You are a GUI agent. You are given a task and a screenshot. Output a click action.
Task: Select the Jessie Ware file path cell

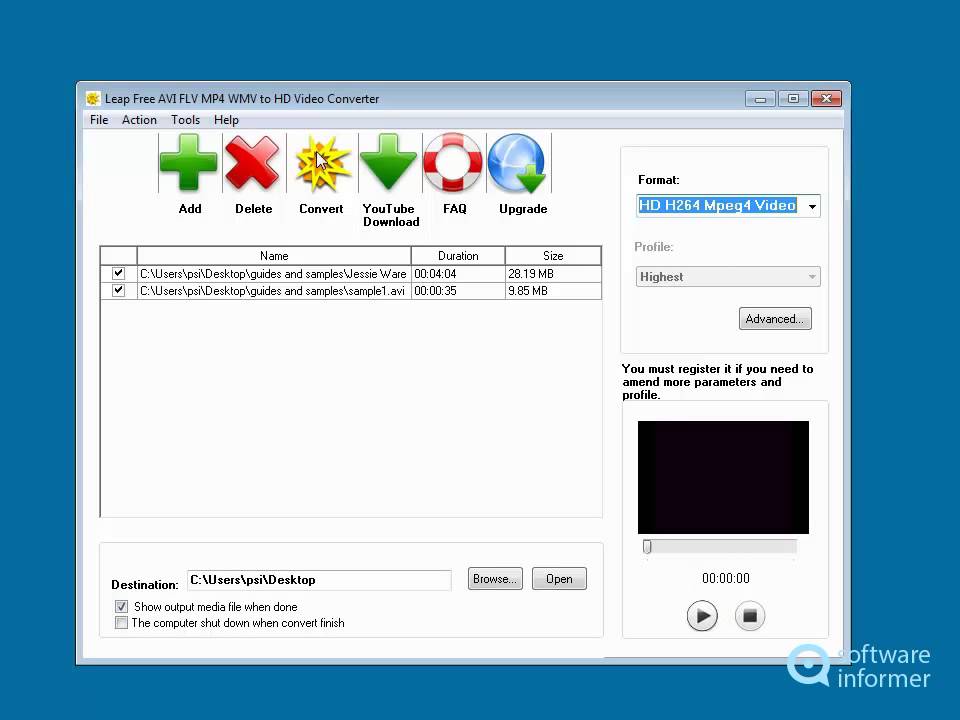tap(274, 274)
